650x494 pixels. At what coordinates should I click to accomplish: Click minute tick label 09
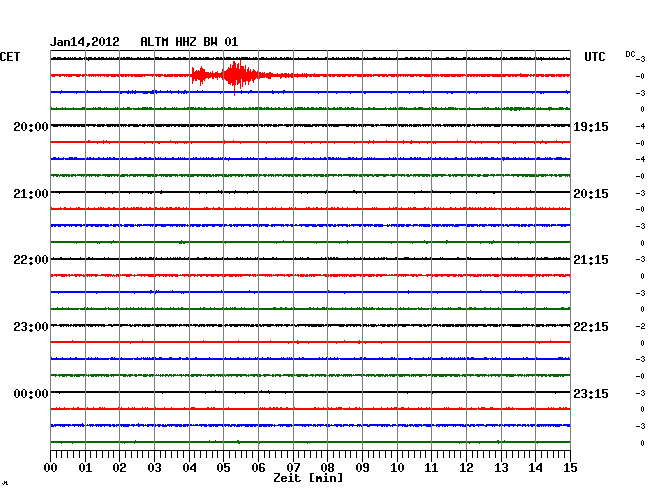pyautogui.click(x=362, y=467)
